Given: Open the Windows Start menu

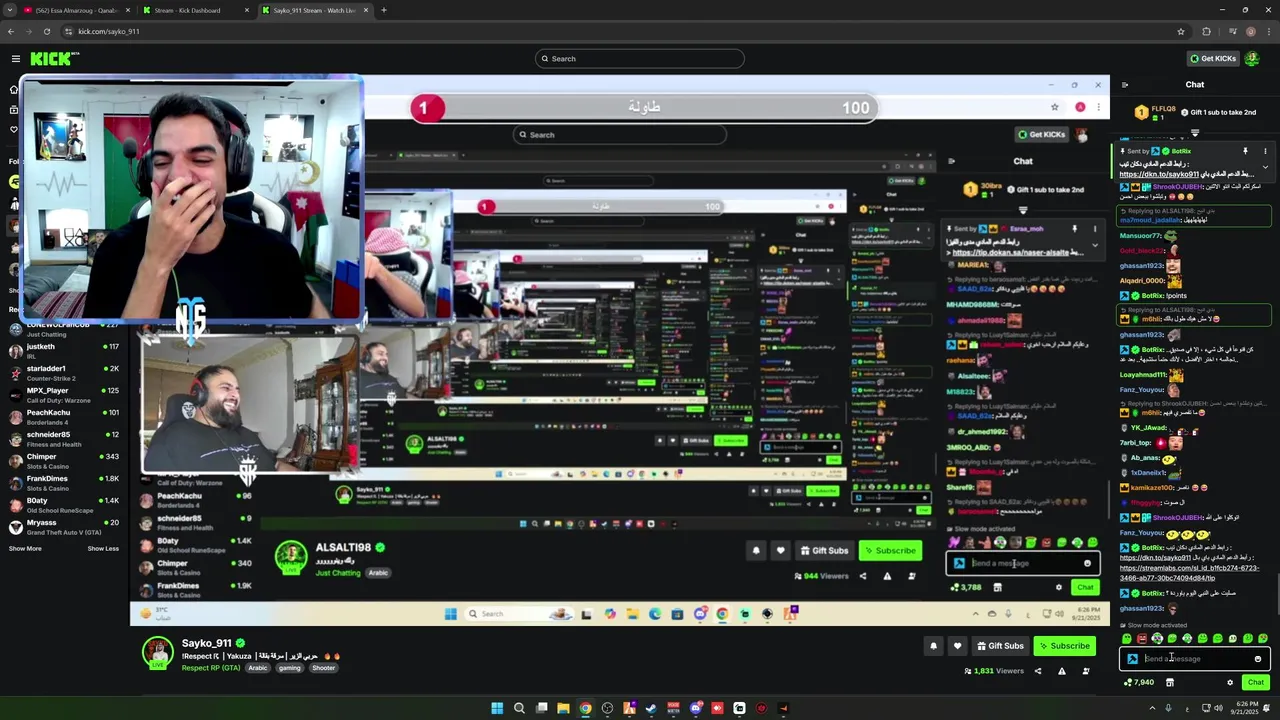Looking at the screenshot, I should (497, 708).
